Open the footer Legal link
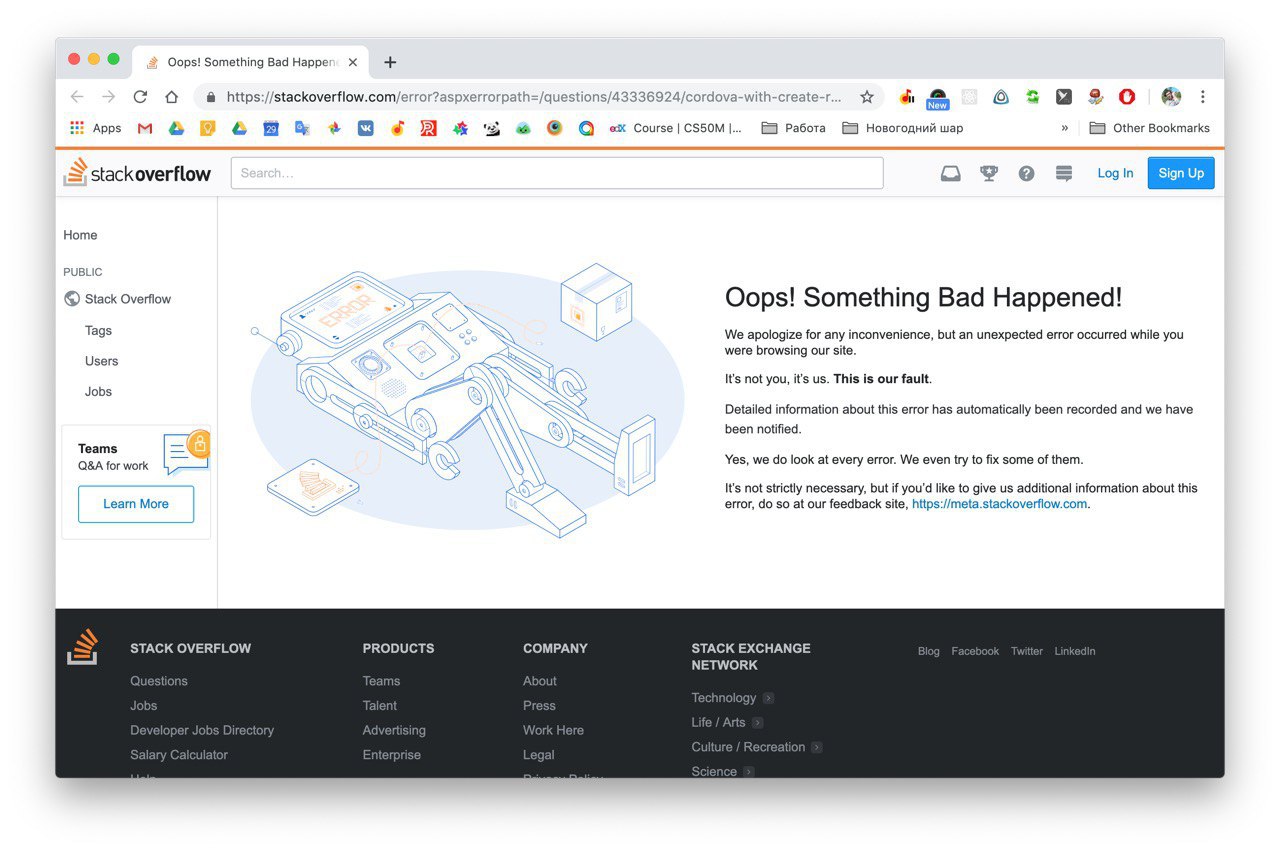Image resolution: width=1280 pixels, height=851 pixels. click(539, 755)
